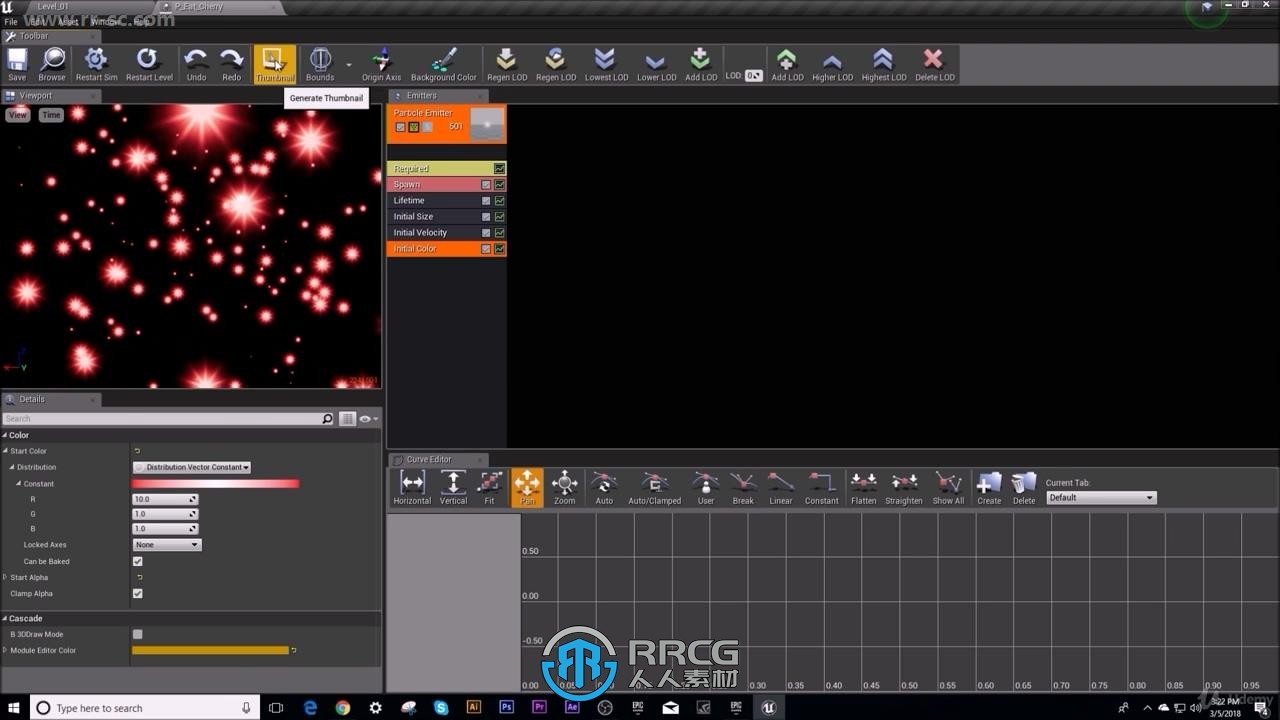The width and height of the screenshot is (1280, 720).
Task: Jump to the Highest LOD
Action: click(883, 64)
